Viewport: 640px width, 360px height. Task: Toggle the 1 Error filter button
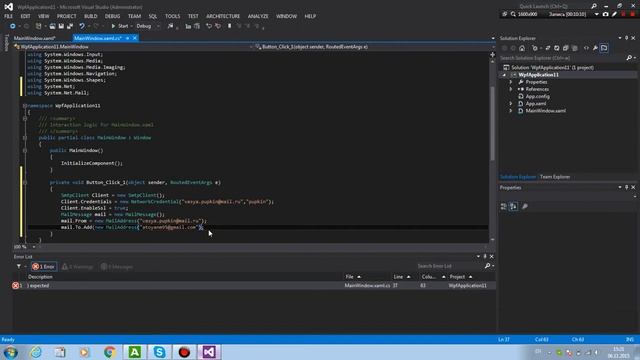click(44, 267)
